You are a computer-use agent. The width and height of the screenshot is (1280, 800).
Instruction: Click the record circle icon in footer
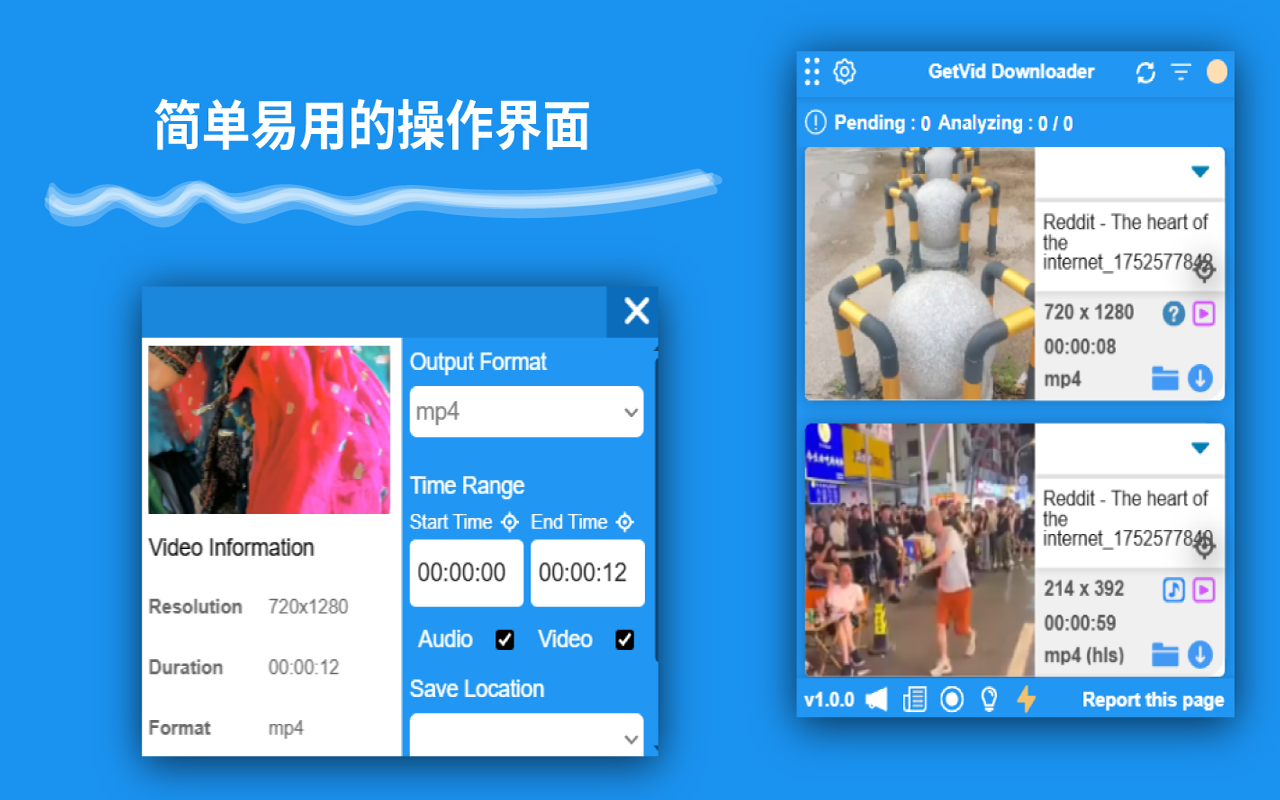(952, 699)
